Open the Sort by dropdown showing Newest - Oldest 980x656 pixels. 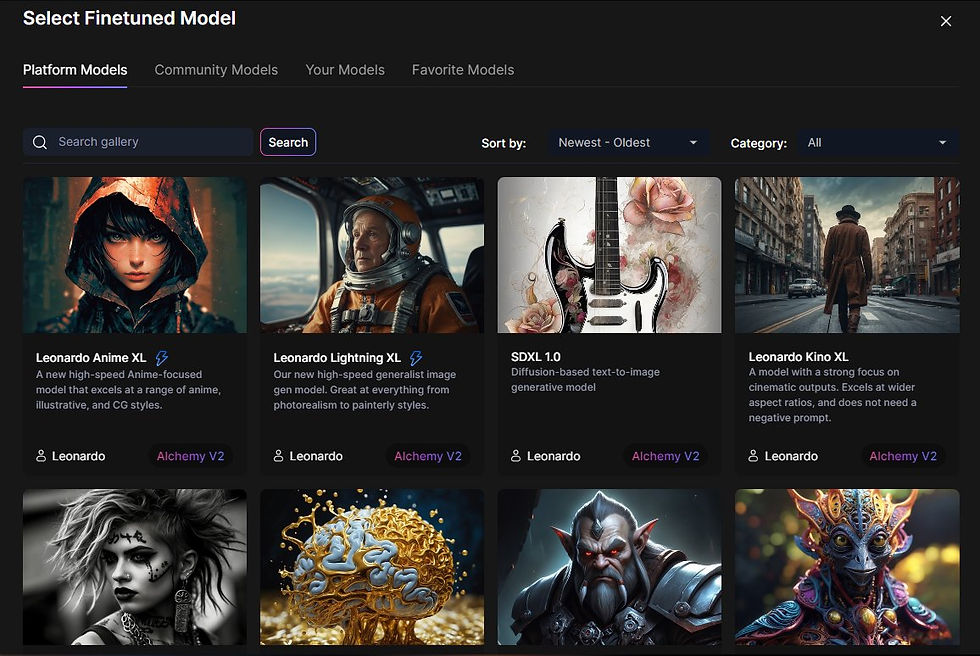pyautogui.click(x=627, y=142)
